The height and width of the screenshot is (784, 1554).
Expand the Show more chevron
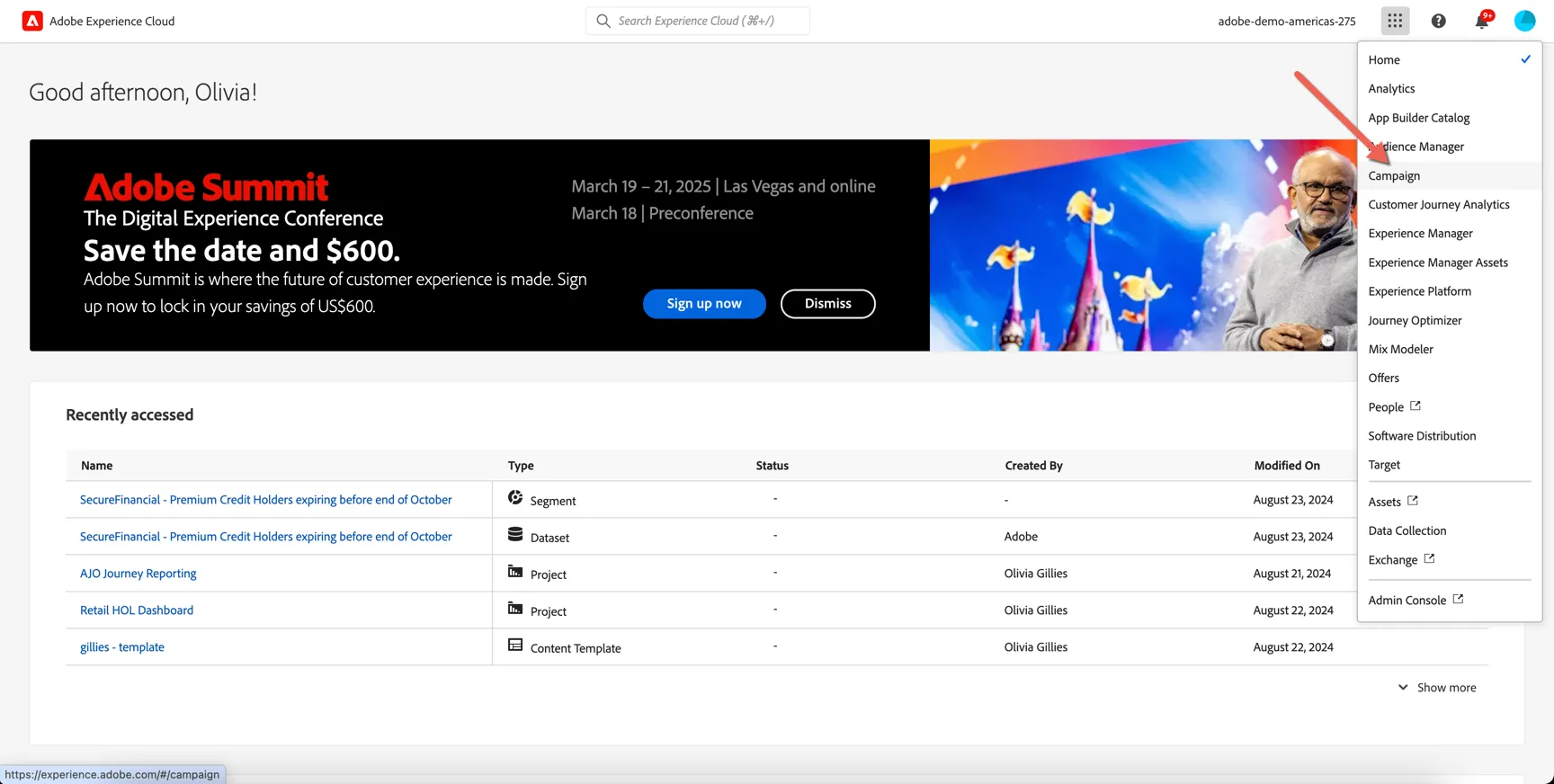(x=1403, y=688)
